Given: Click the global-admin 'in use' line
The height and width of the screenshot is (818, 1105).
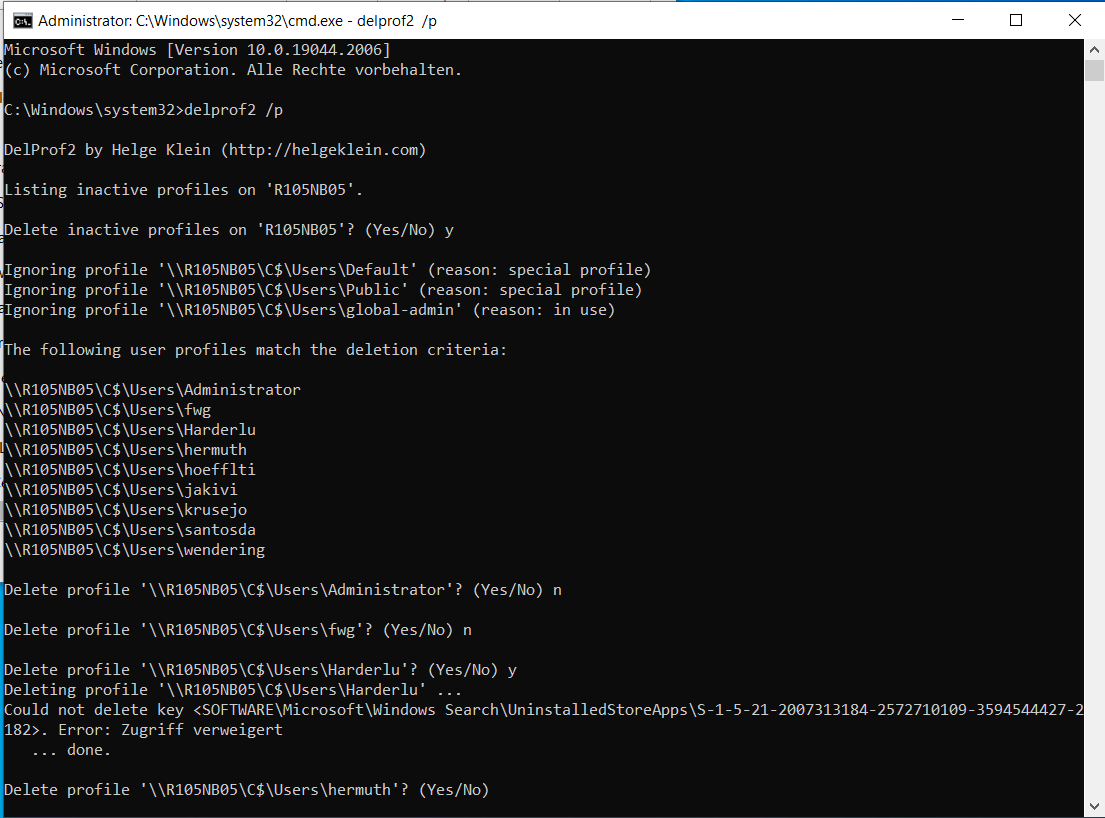Looking at the screenshot, I should [310, 310].
